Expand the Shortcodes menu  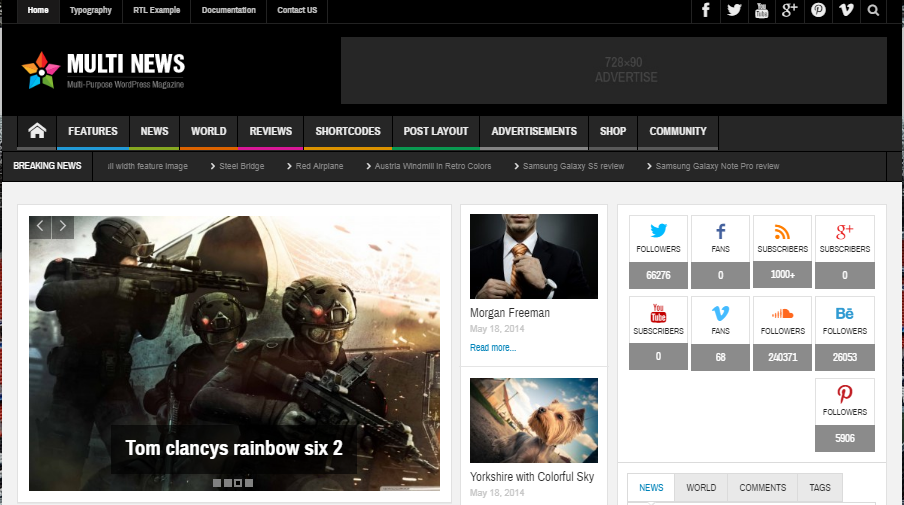347,131
